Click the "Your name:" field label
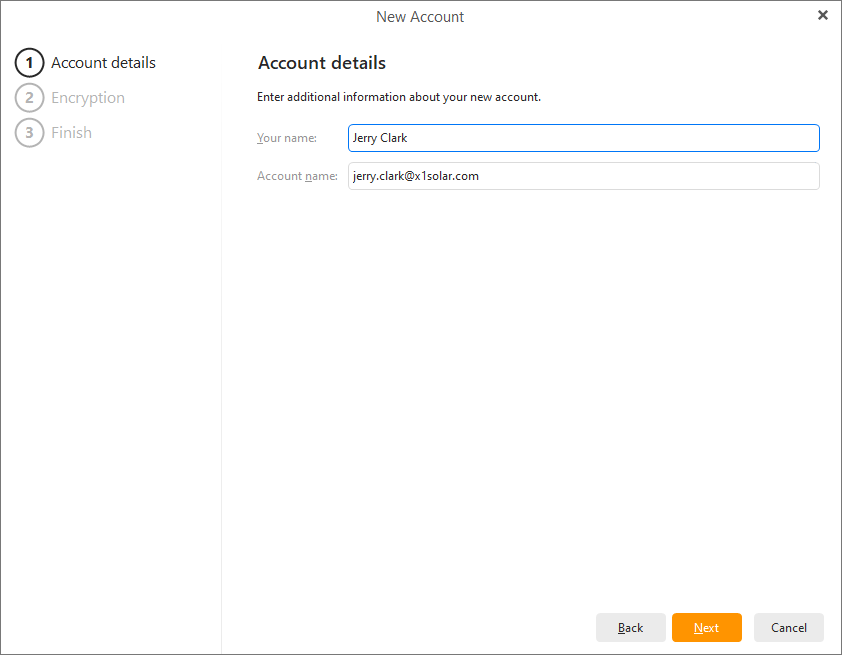Image resolution: width=842 pixels, height=655 pixels. [x=287, y=138]
